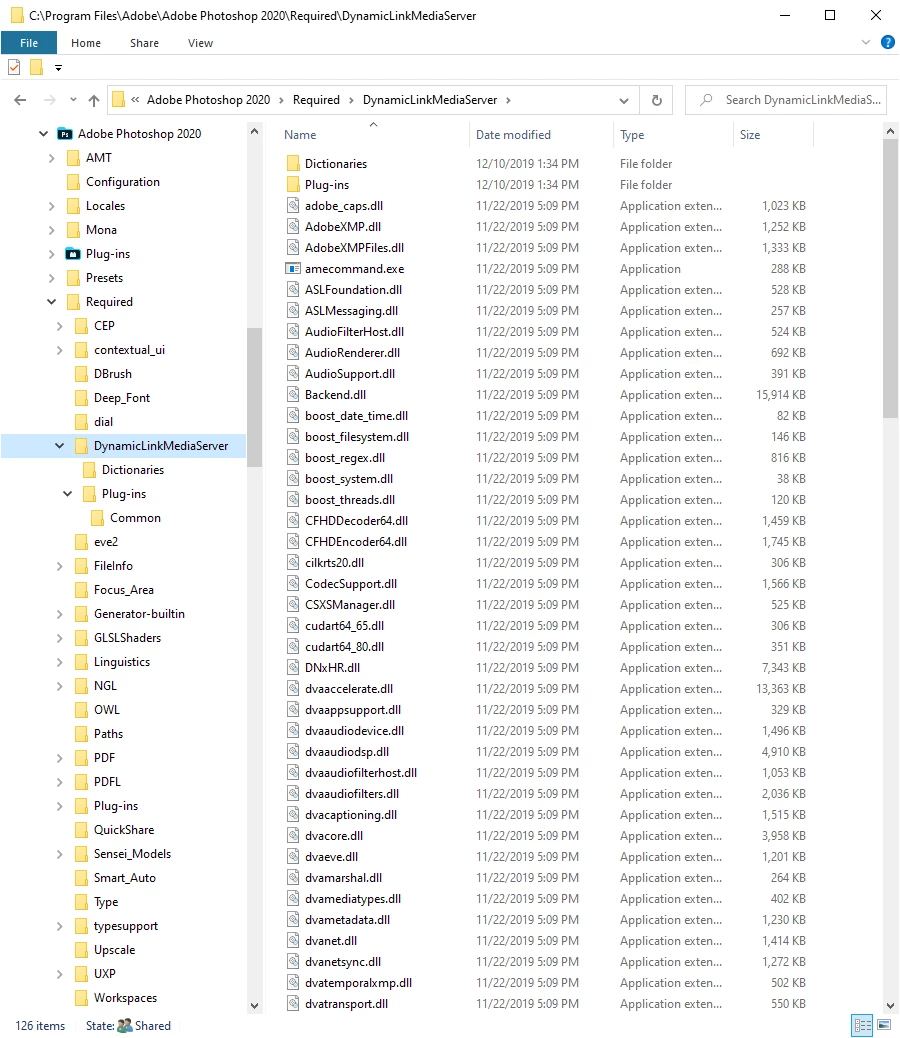Collapse the Adobe Photoshop 2020 tree node

[x=44, y=134]
